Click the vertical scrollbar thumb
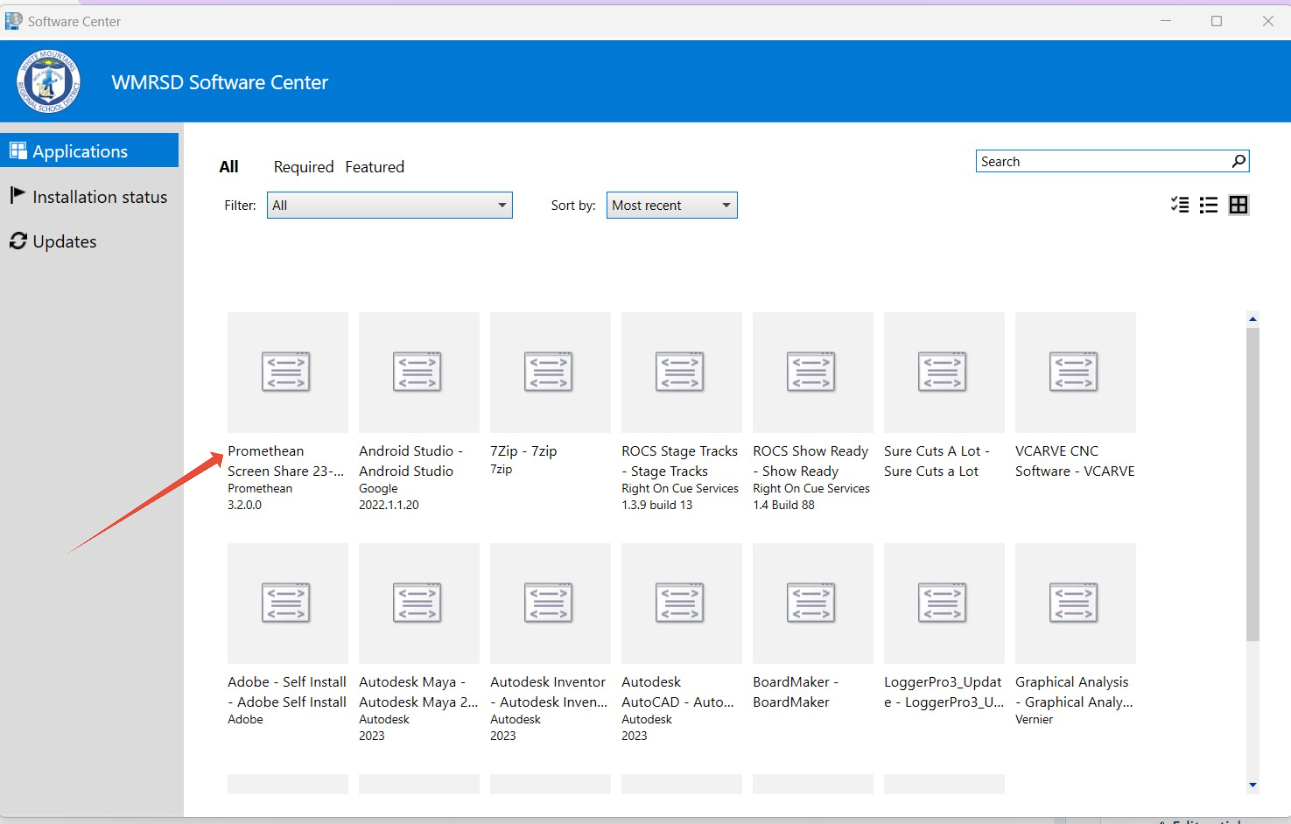The width and height of the screenshot is (1291, 824). tap(1253, 484)
